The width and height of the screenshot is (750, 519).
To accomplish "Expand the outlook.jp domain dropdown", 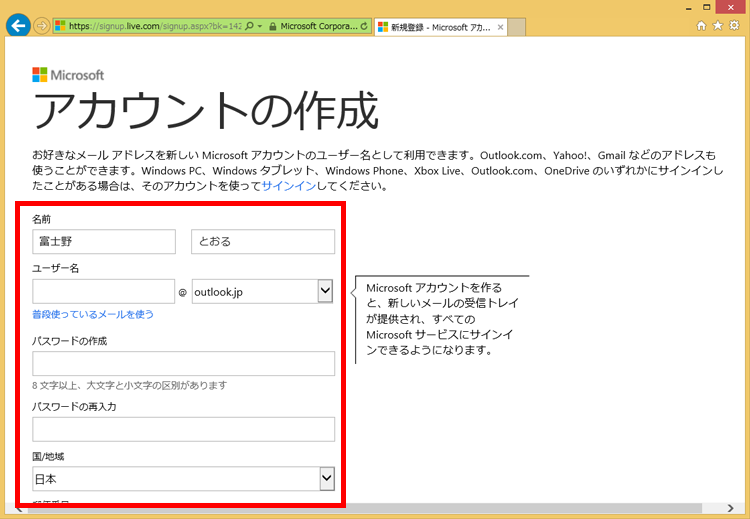I will point(325,291).
